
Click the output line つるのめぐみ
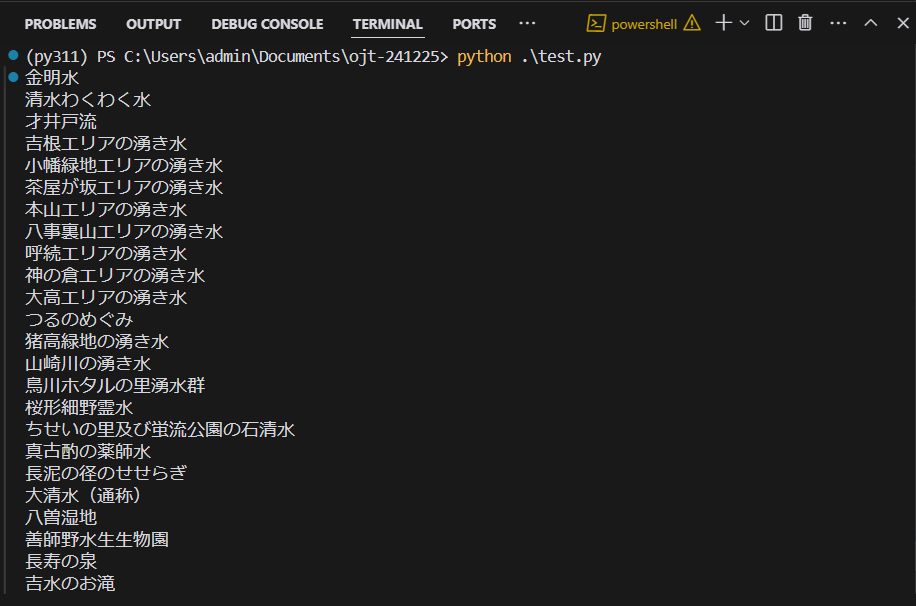(x=79, y=320)
